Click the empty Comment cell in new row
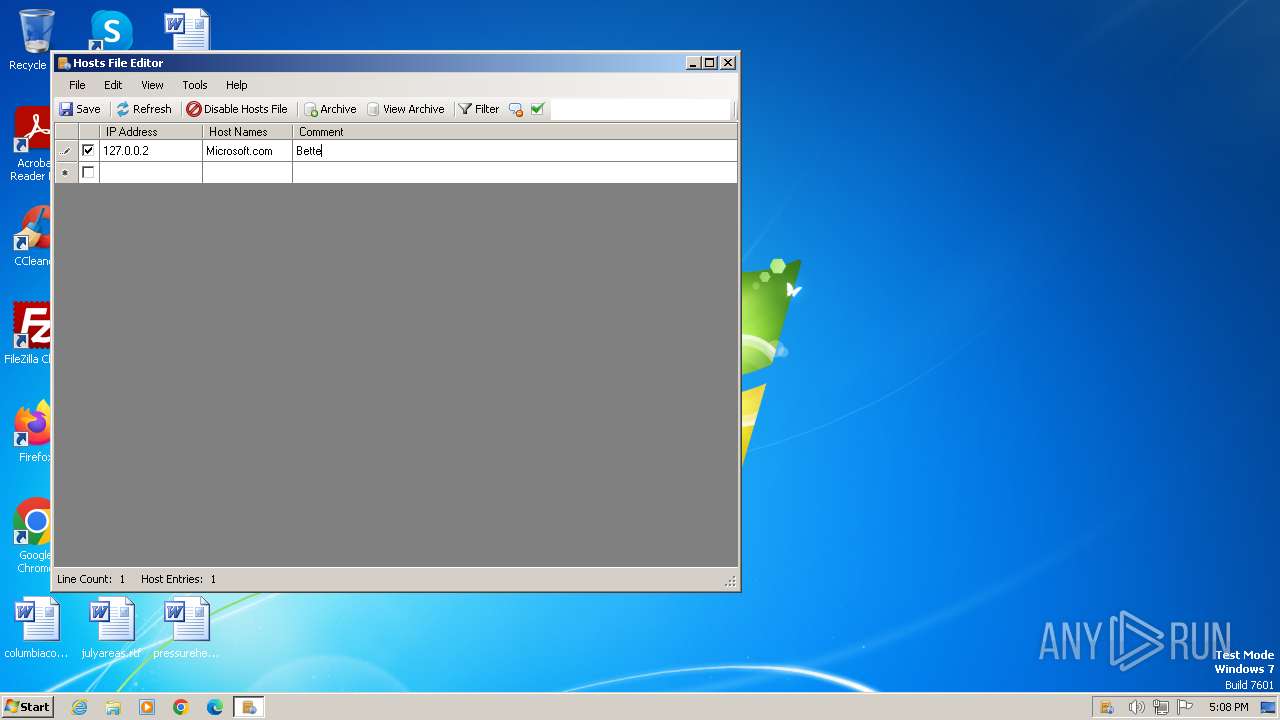 tap(515, 173)
